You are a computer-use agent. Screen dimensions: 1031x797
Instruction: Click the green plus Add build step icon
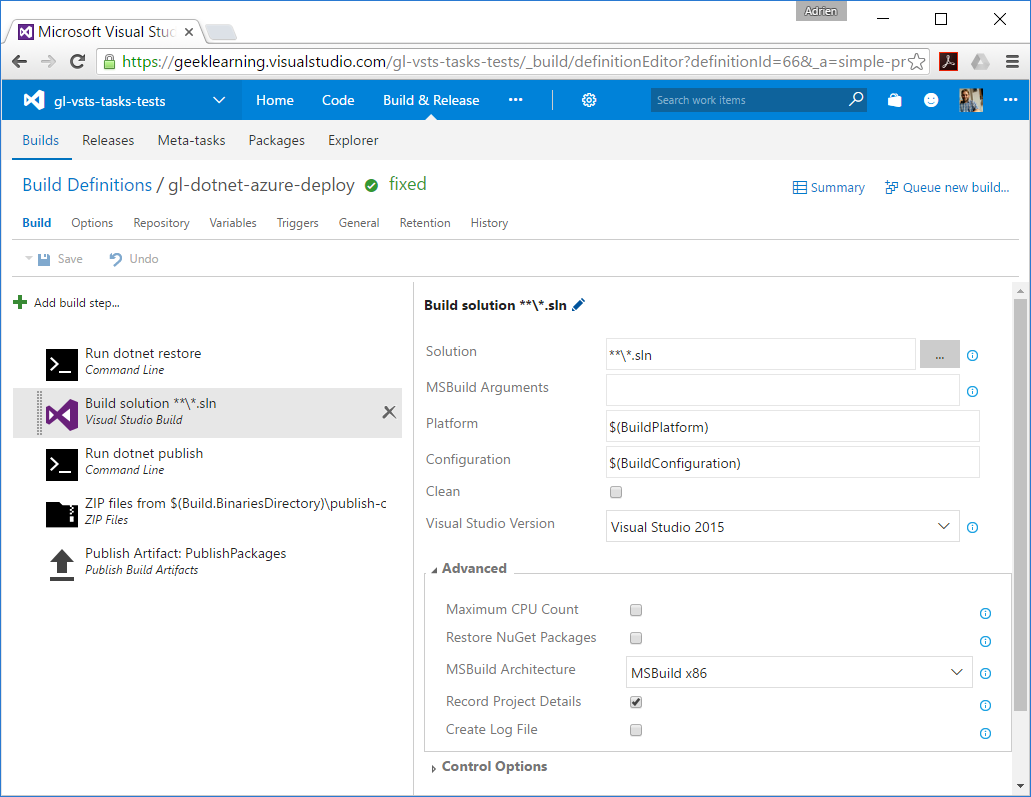click(x=20, y=302)
